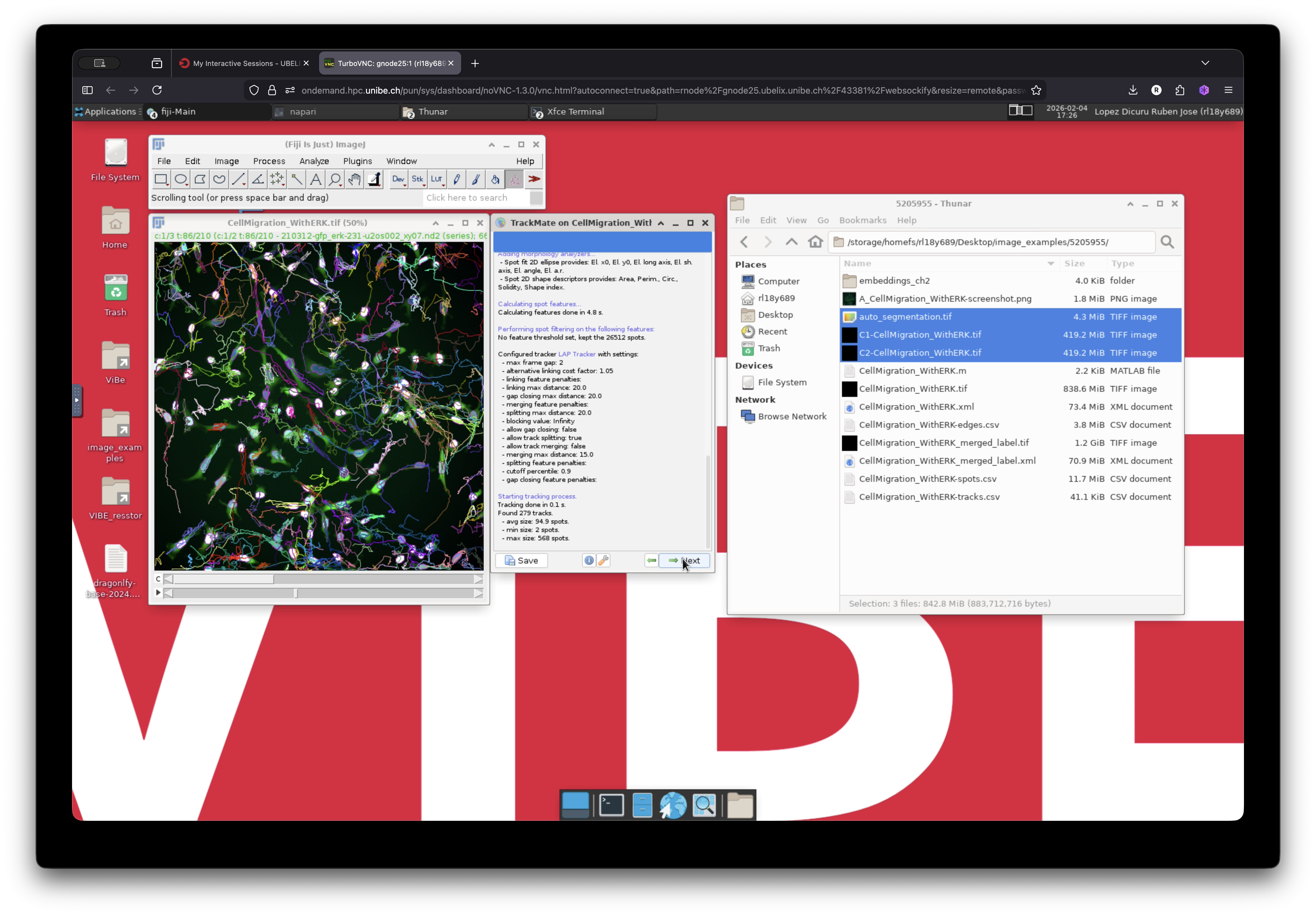Select the Color picker dropper tool
This screenshot has width=1316, height=916.
(x=374, y=179)
